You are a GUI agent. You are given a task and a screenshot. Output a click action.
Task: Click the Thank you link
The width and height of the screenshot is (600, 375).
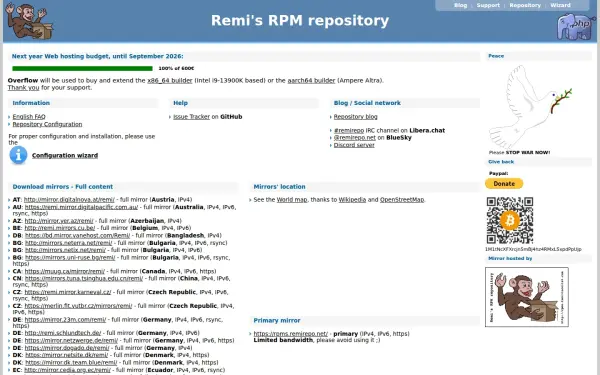click(23, 88)
